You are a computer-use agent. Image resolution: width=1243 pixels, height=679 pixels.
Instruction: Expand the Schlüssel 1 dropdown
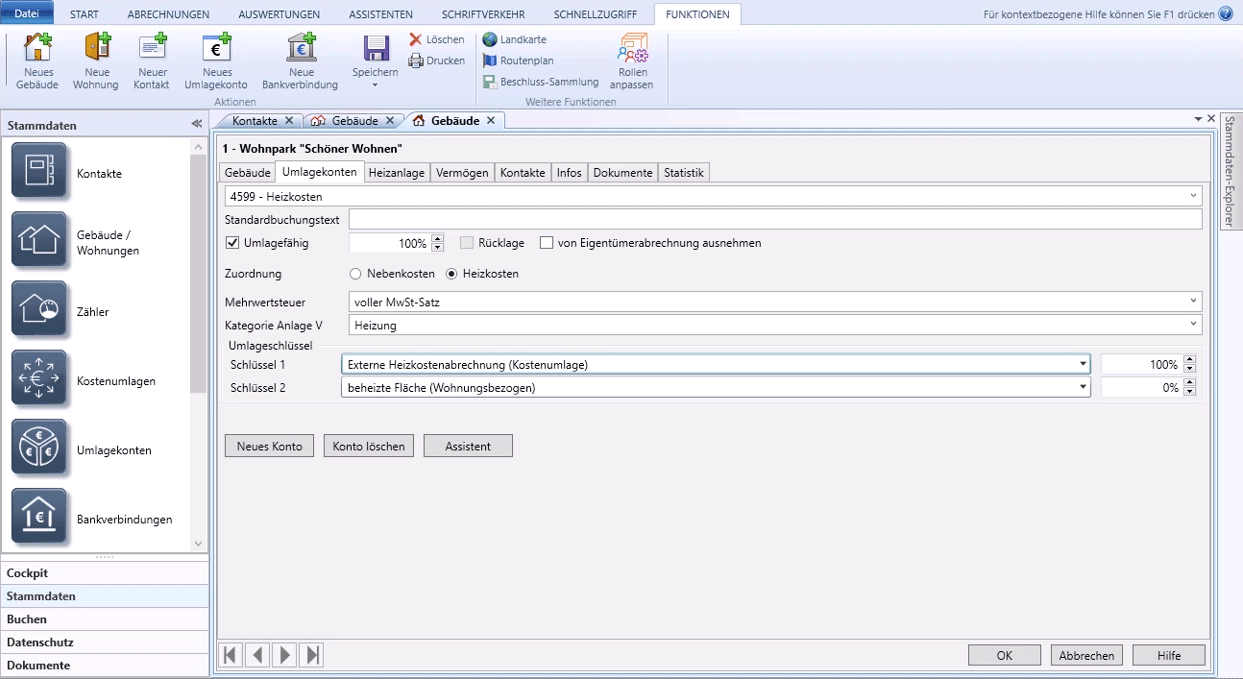(1083, 365)
